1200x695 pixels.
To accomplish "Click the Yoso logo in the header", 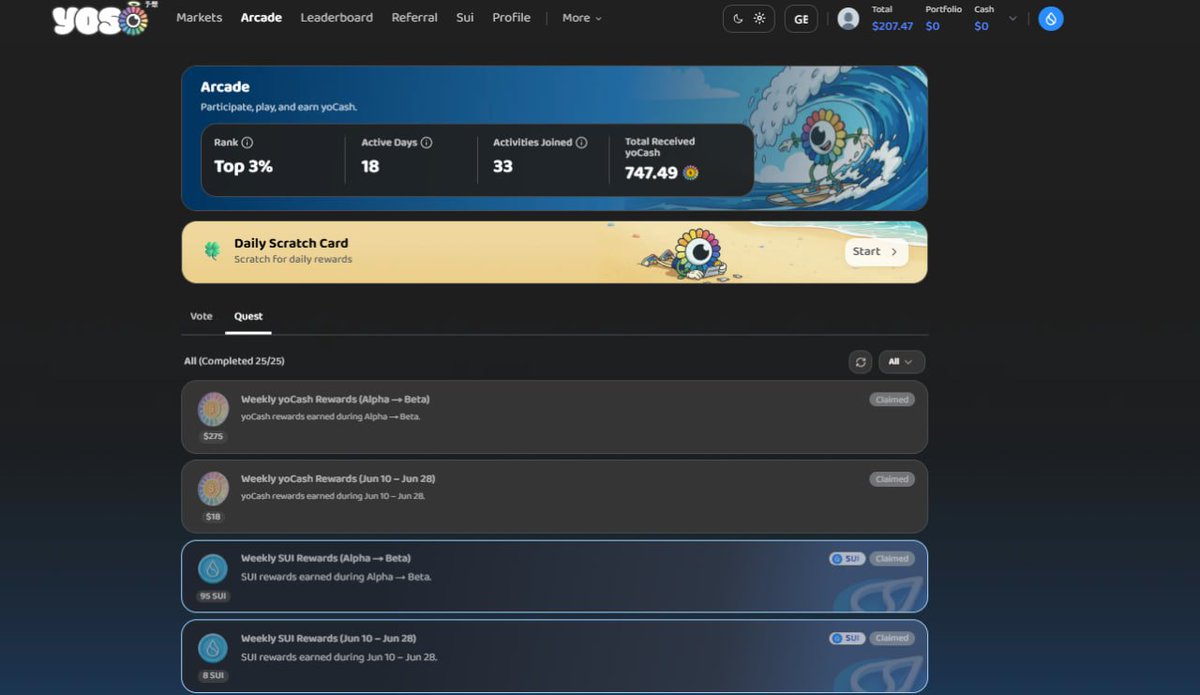I will pyautogui.click(x=100, y=19).
